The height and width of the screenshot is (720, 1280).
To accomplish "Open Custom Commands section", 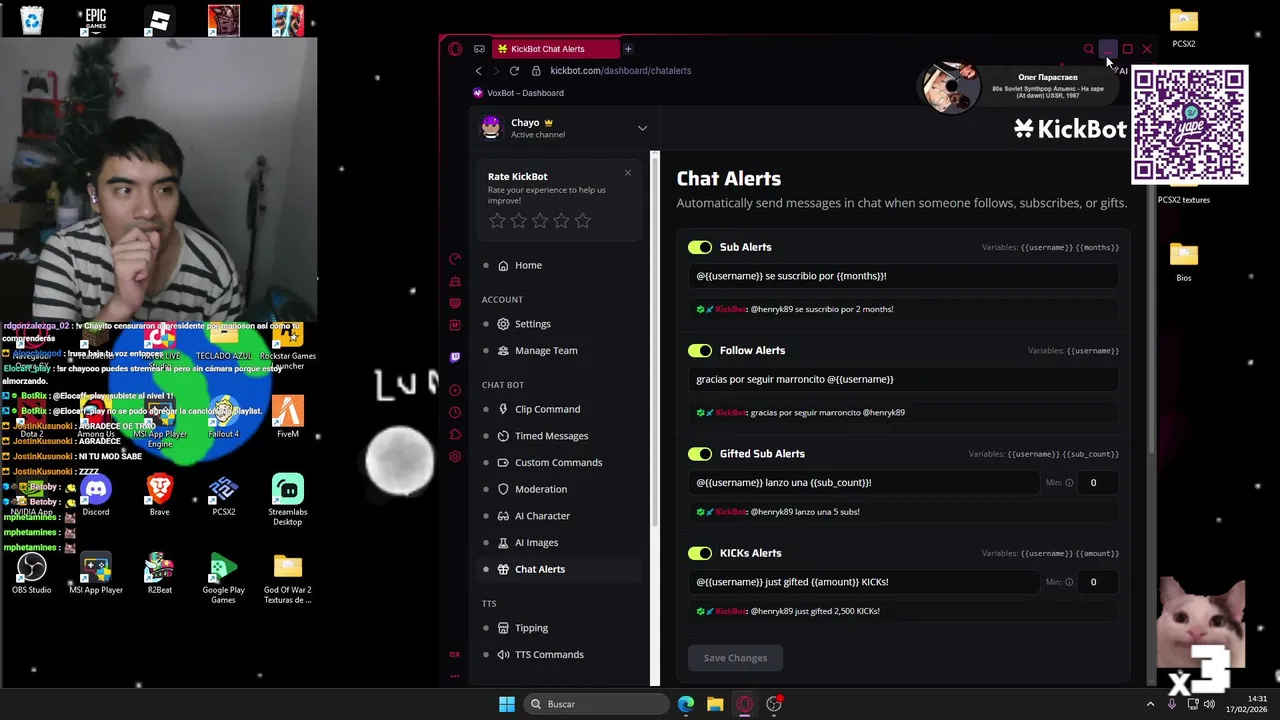I will coord(560,462).
